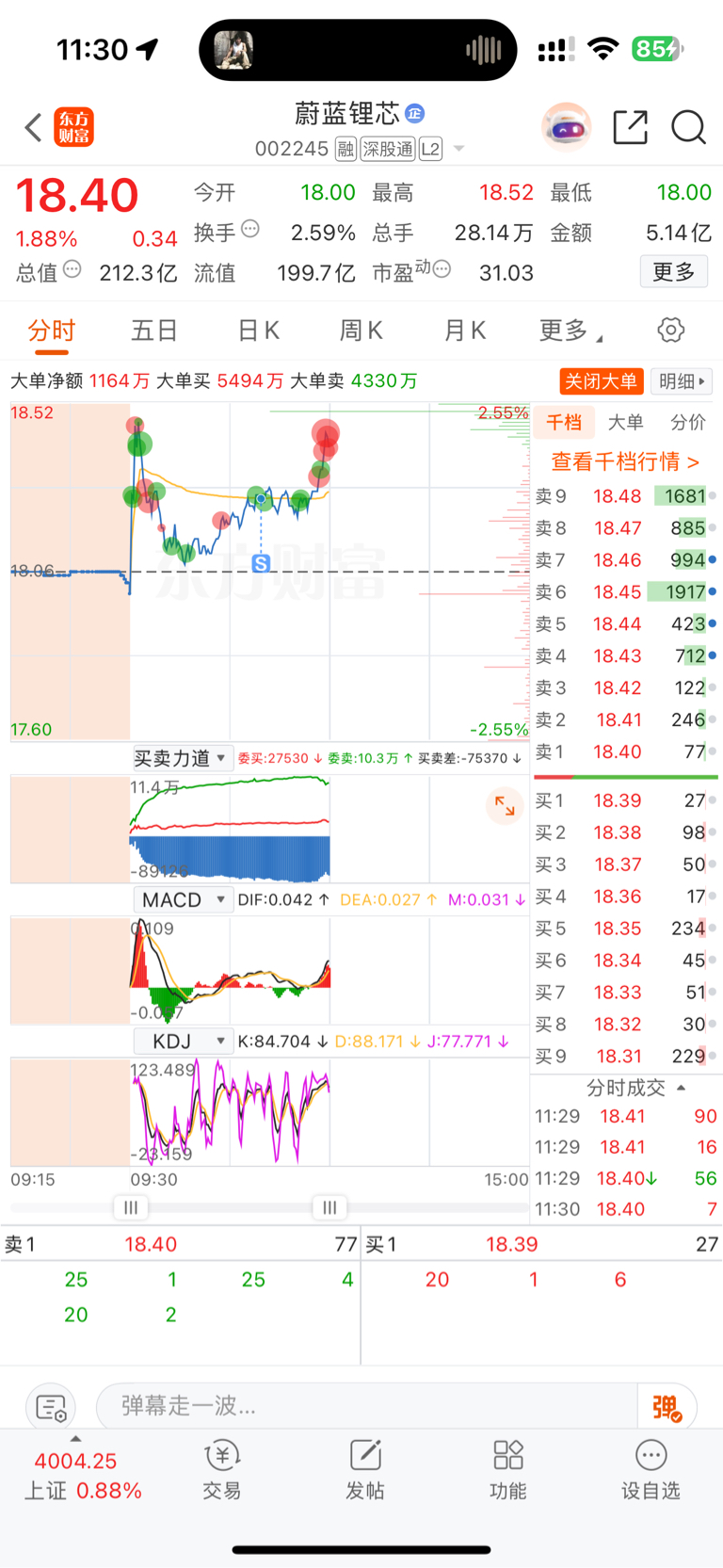Open the robot assistant avatar icon
The width and height of the screenshot is (723, 1568).
[x=566, y=127]
